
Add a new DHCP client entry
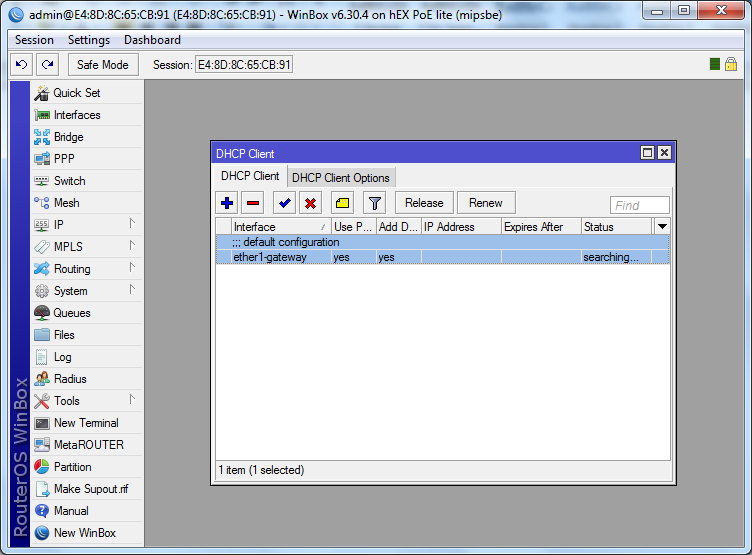coord(227,203)
